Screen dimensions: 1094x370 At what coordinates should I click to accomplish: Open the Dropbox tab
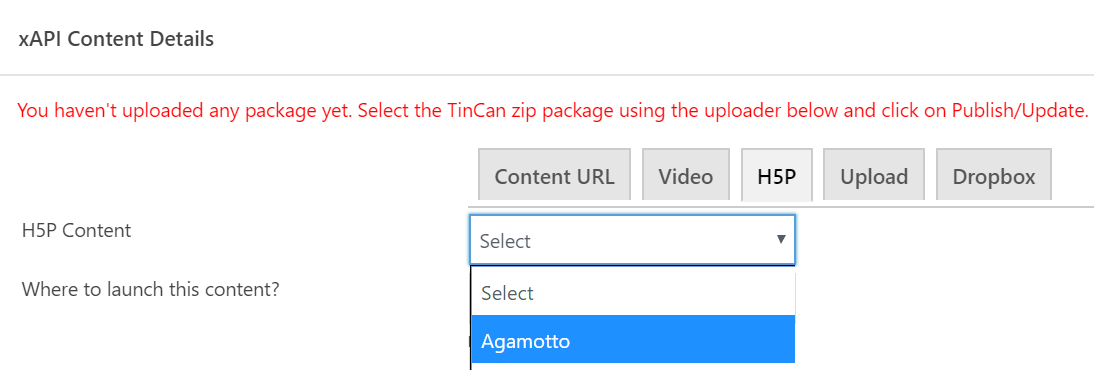[x=994, y=175]
